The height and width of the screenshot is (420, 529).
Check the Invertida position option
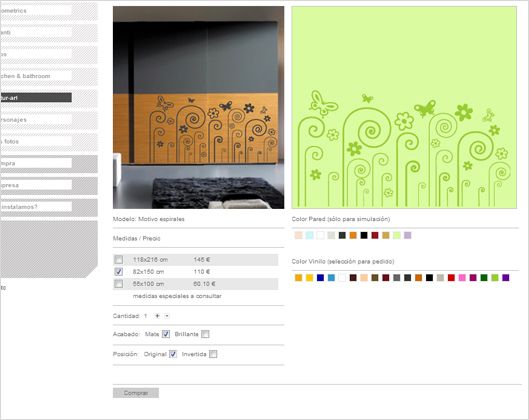pos(213,354)
